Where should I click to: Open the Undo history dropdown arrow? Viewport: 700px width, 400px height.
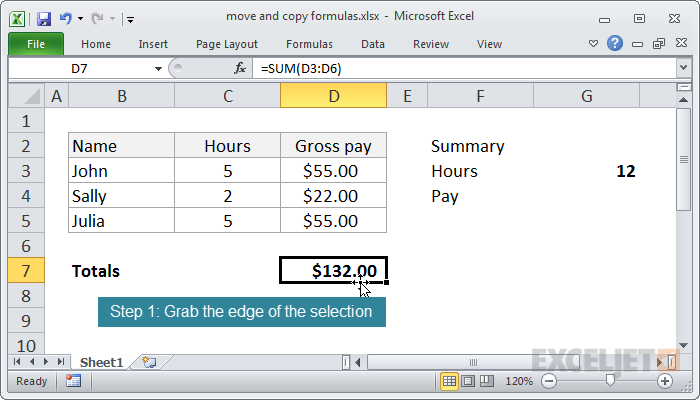point(80,19)
